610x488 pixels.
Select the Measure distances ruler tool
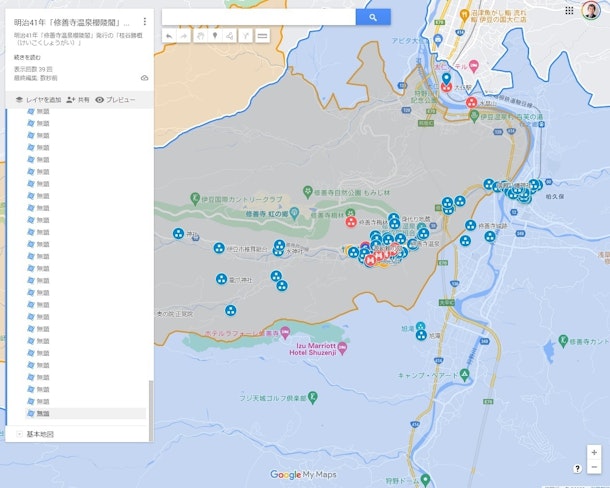(x=262, y=35)
